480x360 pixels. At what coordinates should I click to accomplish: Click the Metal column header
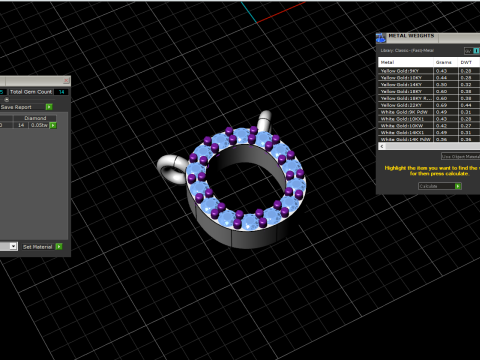[x=406, y=62]
